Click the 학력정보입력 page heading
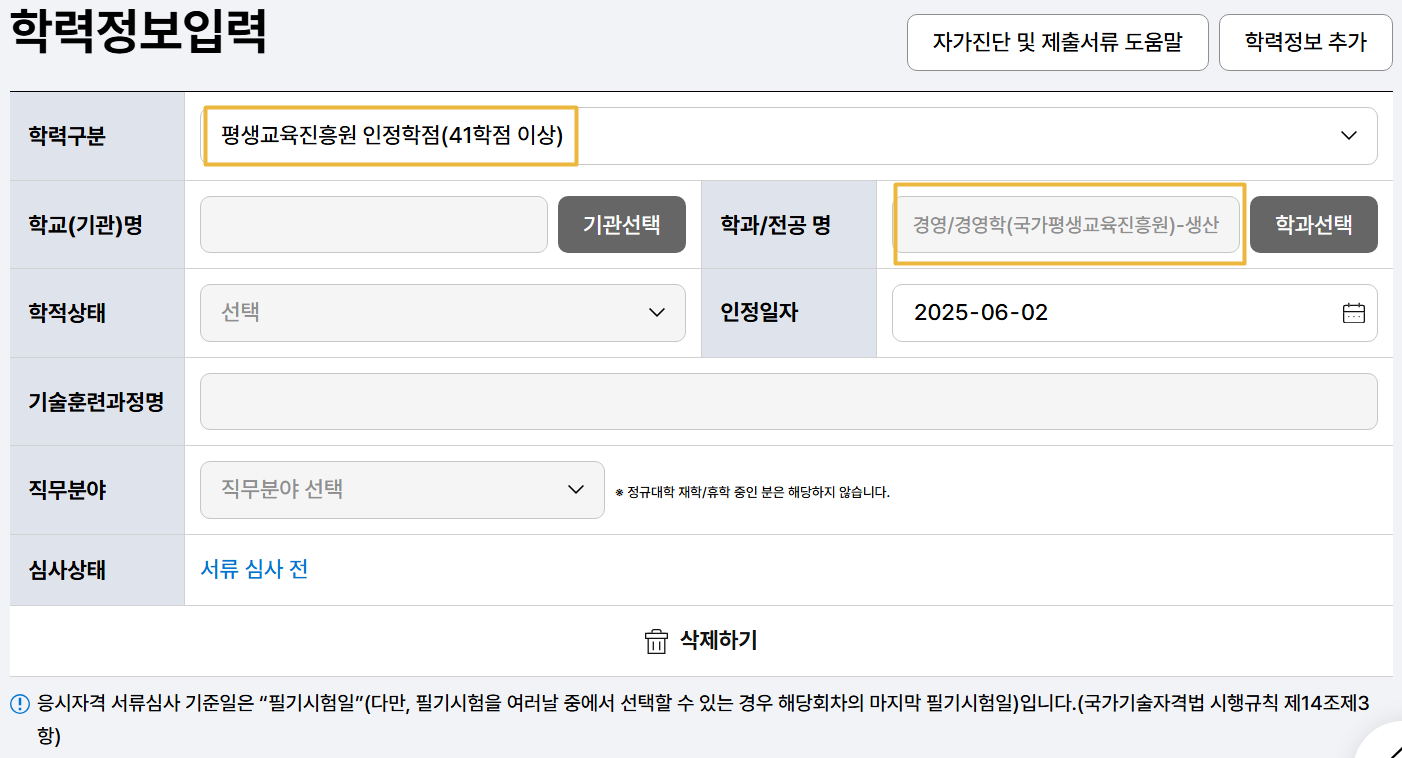Screen dimensions: 1402x758 (138, 32)
